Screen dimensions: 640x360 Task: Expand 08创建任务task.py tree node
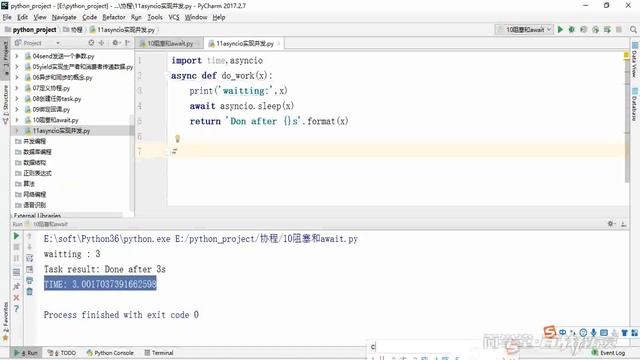17,98
